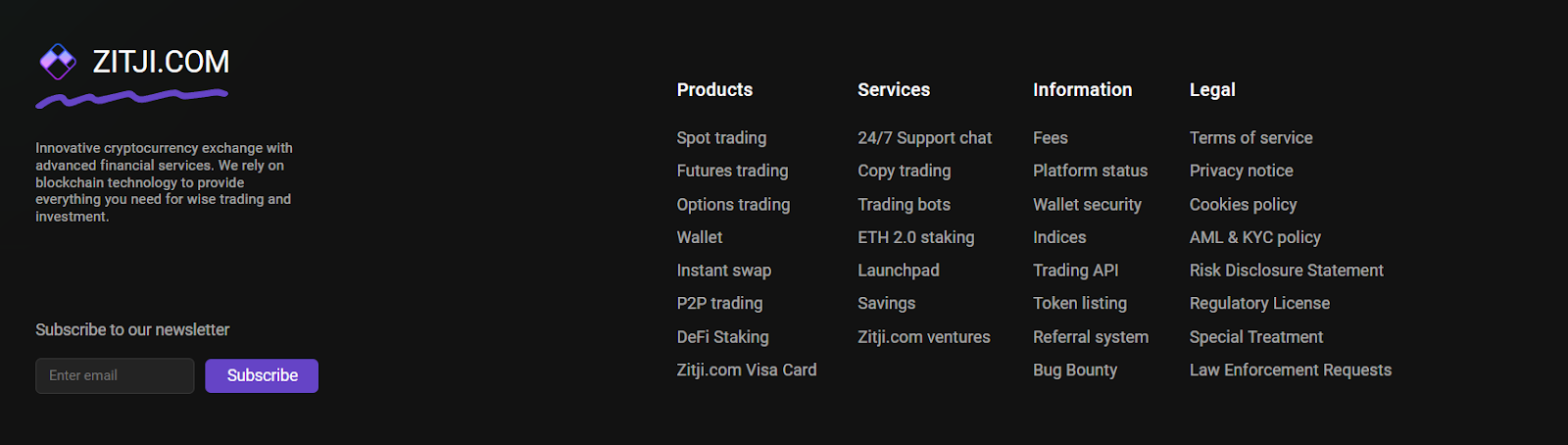
Task: Click the Zitji.com diamond logo icon
Action: tap(58, 62)
